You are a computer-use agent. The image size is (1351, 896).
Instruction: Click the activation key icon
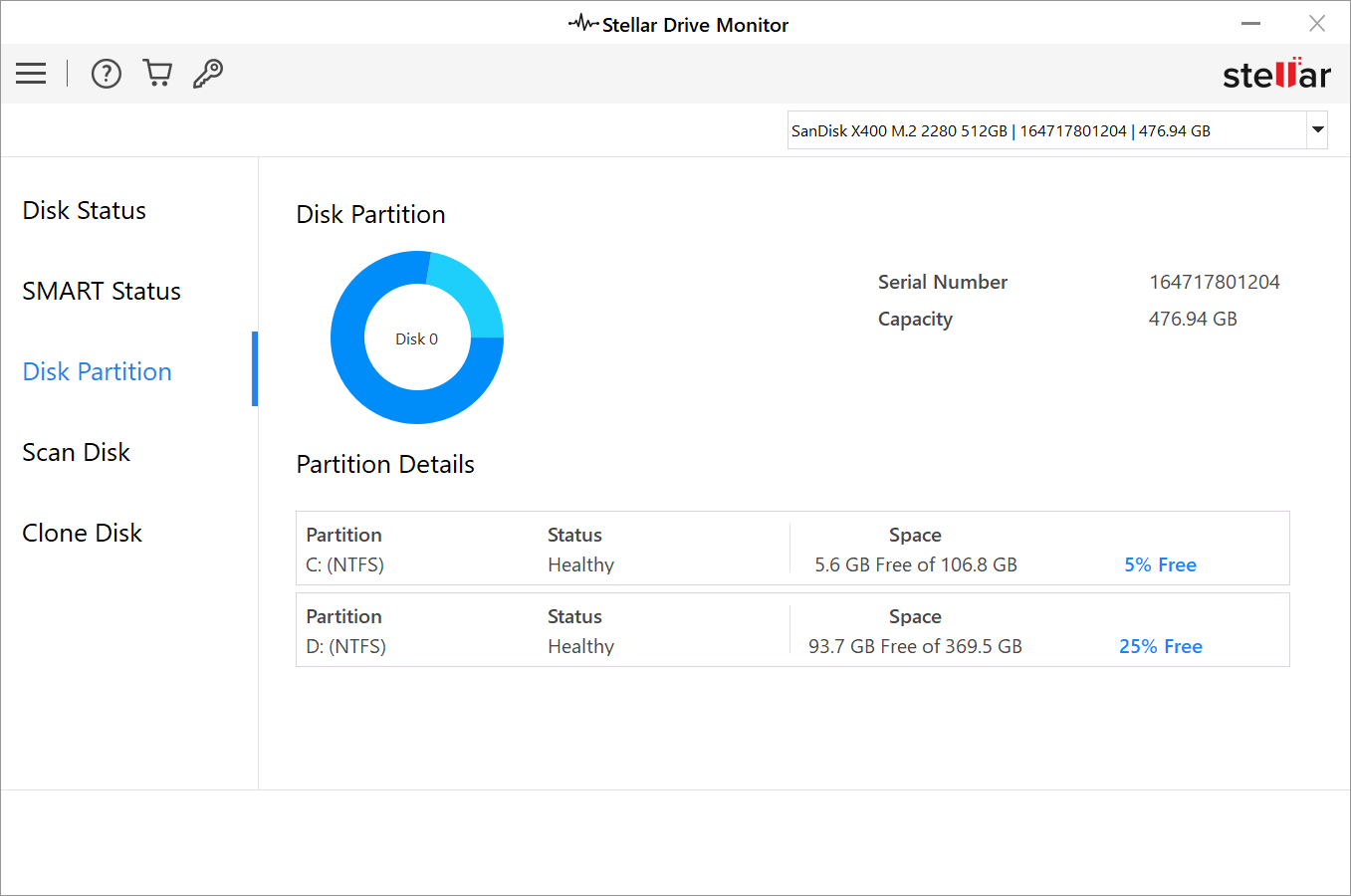(207, 73)
